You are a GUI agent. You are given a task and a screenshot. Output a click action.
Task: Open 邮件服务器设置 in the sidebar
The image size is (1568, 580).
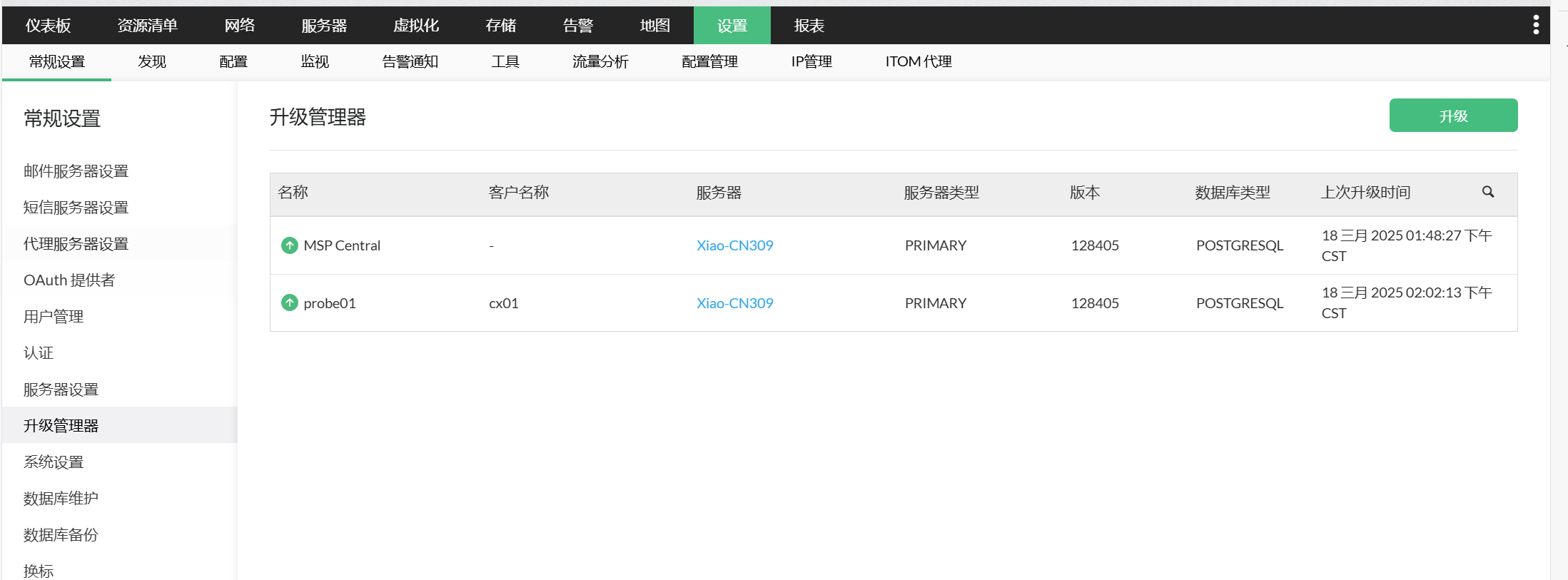pyautogui.click(x=76, y=171)
